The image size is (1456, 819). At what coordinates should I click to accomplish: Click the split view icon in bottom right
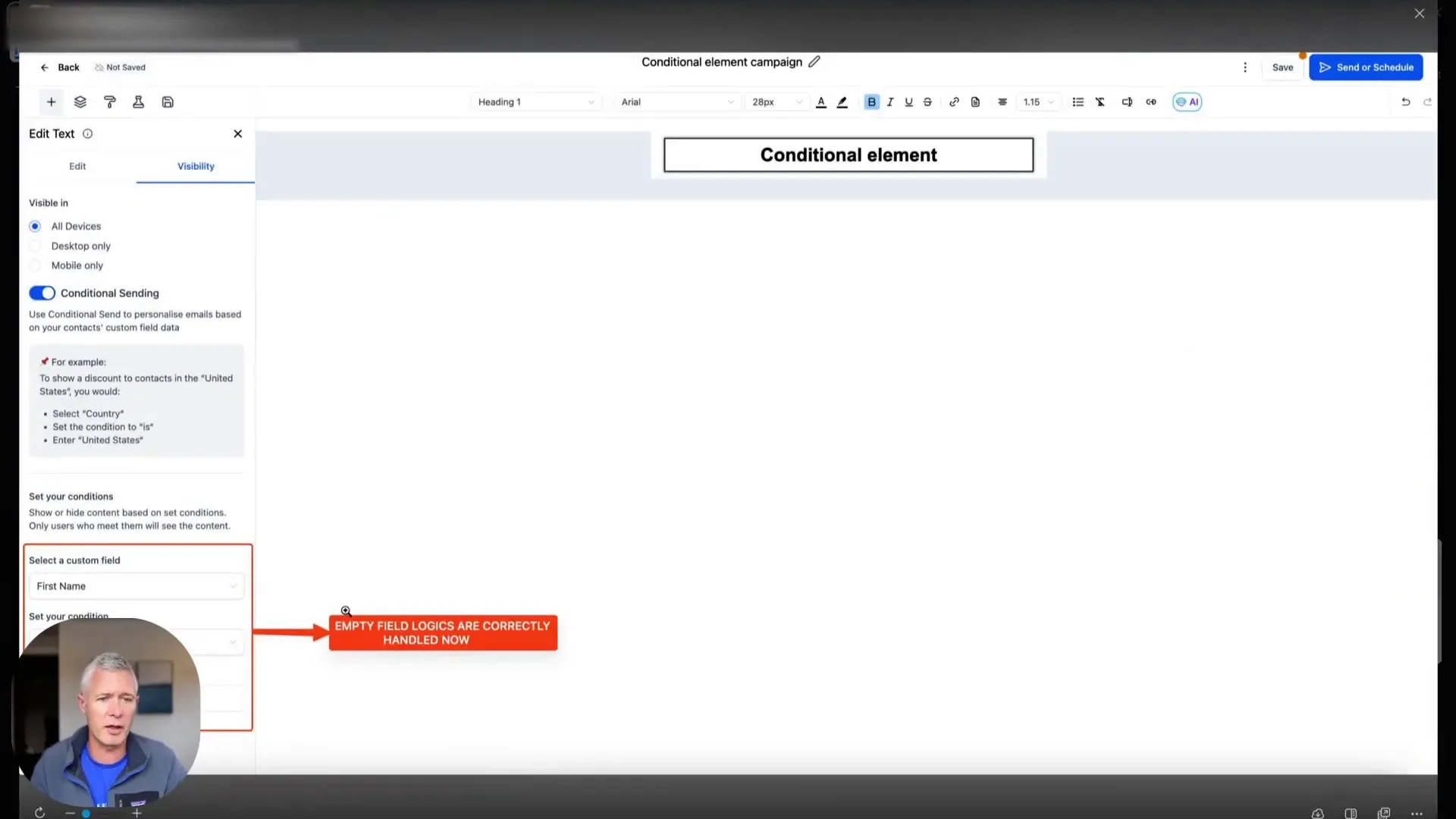(x=1351, y=814)
